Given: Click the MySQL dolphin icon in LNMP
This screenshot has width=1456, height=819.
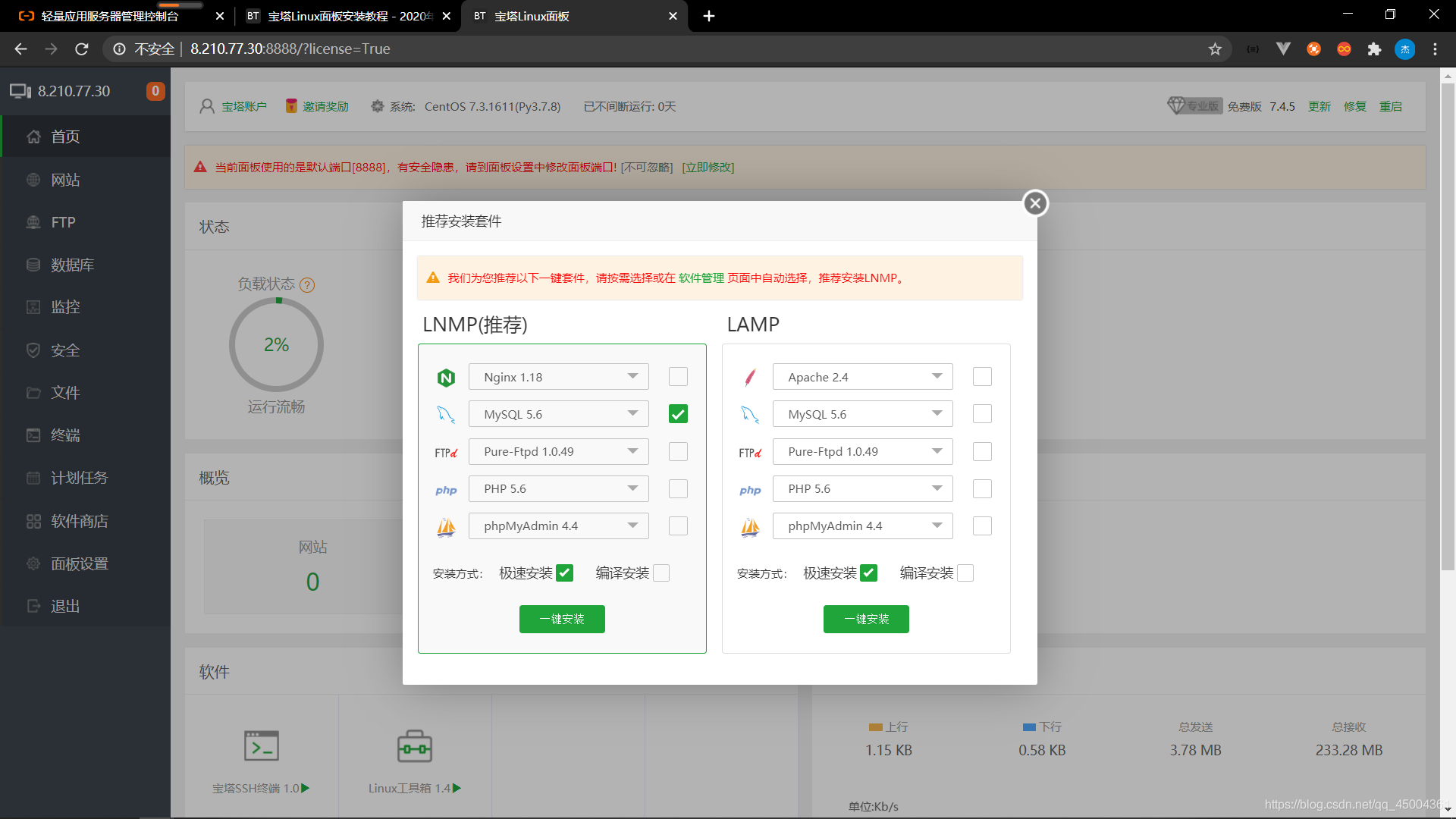Looking at the screenshot, I should [446, 415].
